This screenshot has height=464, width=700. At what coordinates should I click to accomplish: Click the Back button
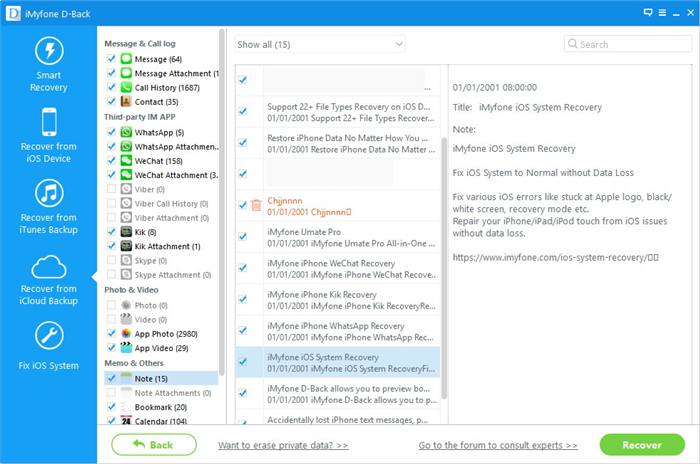[x=154, y=444]
